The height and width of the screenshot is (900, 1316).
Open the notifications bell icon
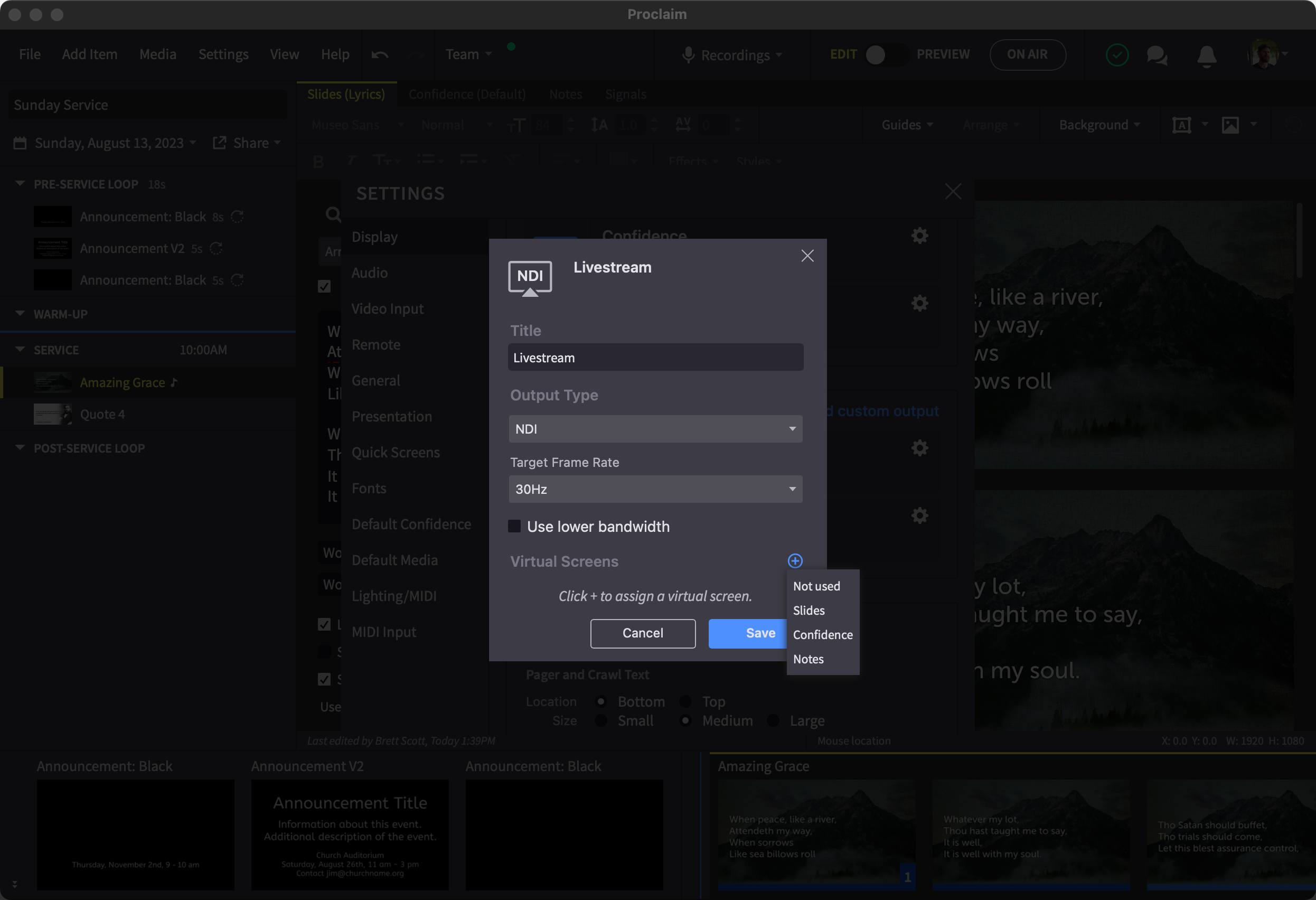[x=1206, y=55]
